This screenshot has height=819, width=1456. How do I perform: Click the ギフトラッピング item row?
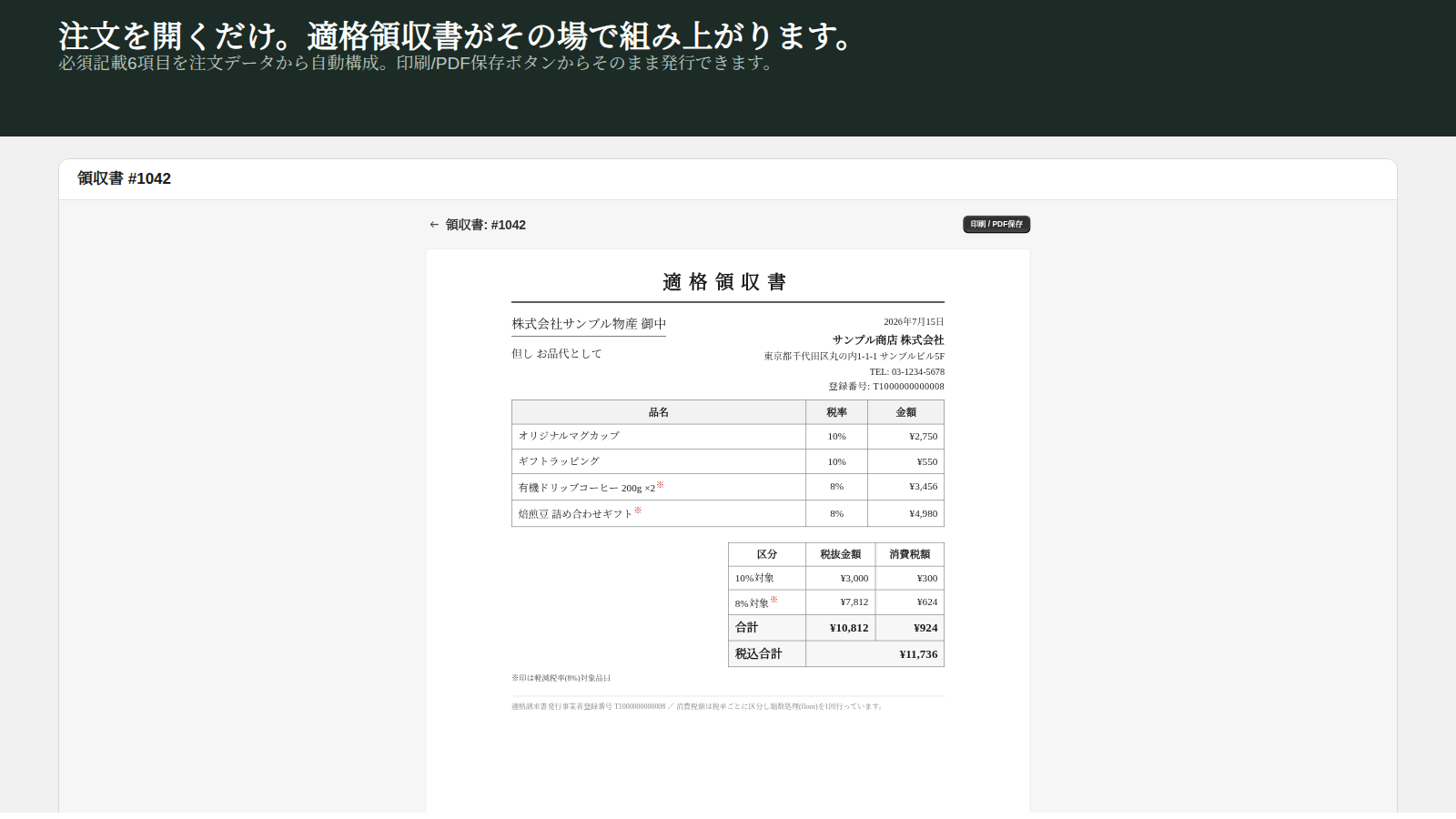click(x=728, y=461)
